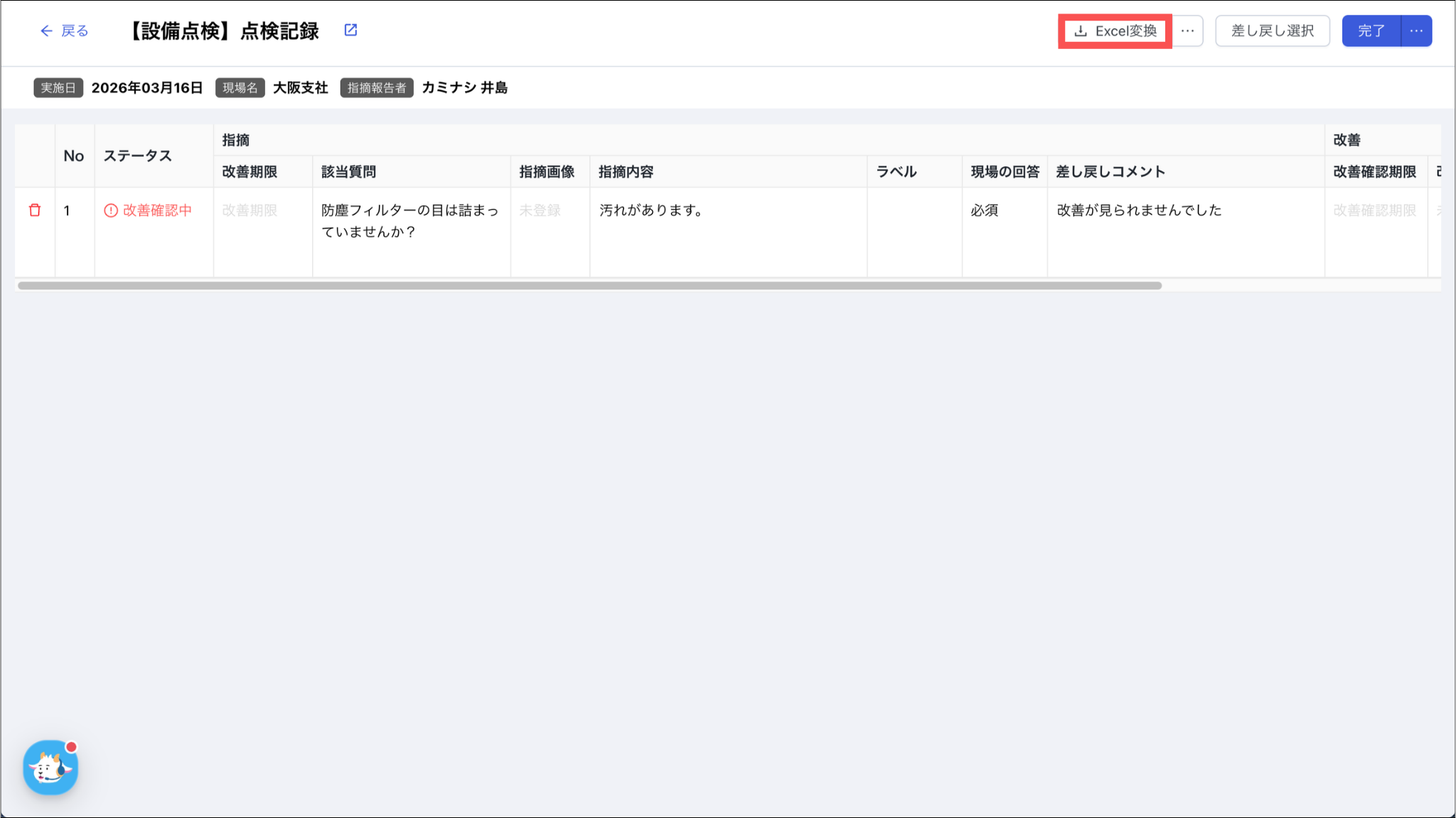Click the empty ラベル cell in row 1
The height and width of the screenshot is (818, 1456).
pyautogui.click(x=914, y=231)
